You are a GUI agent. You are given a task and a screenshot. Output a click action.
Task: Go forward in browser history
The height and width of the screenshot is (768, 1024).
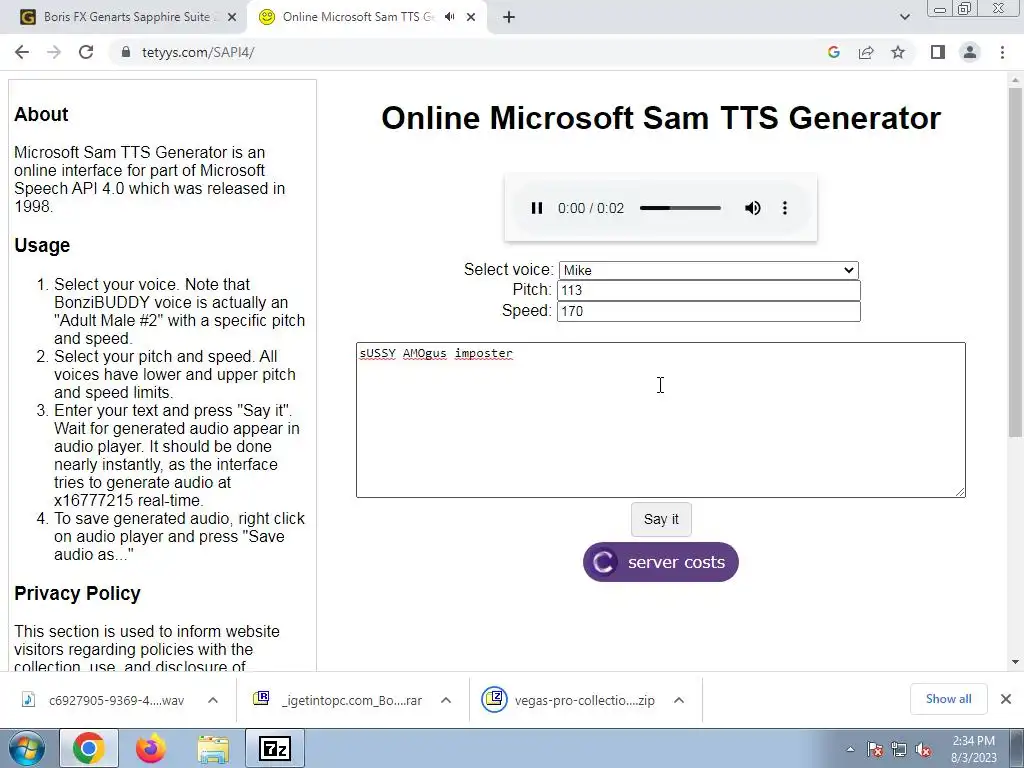click(54, 52)
